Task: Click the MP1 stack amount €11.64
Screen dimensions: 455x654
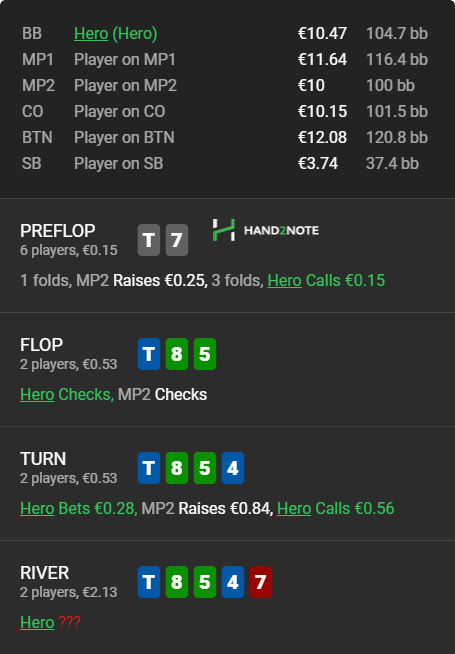Action: (x=322, y=59)
